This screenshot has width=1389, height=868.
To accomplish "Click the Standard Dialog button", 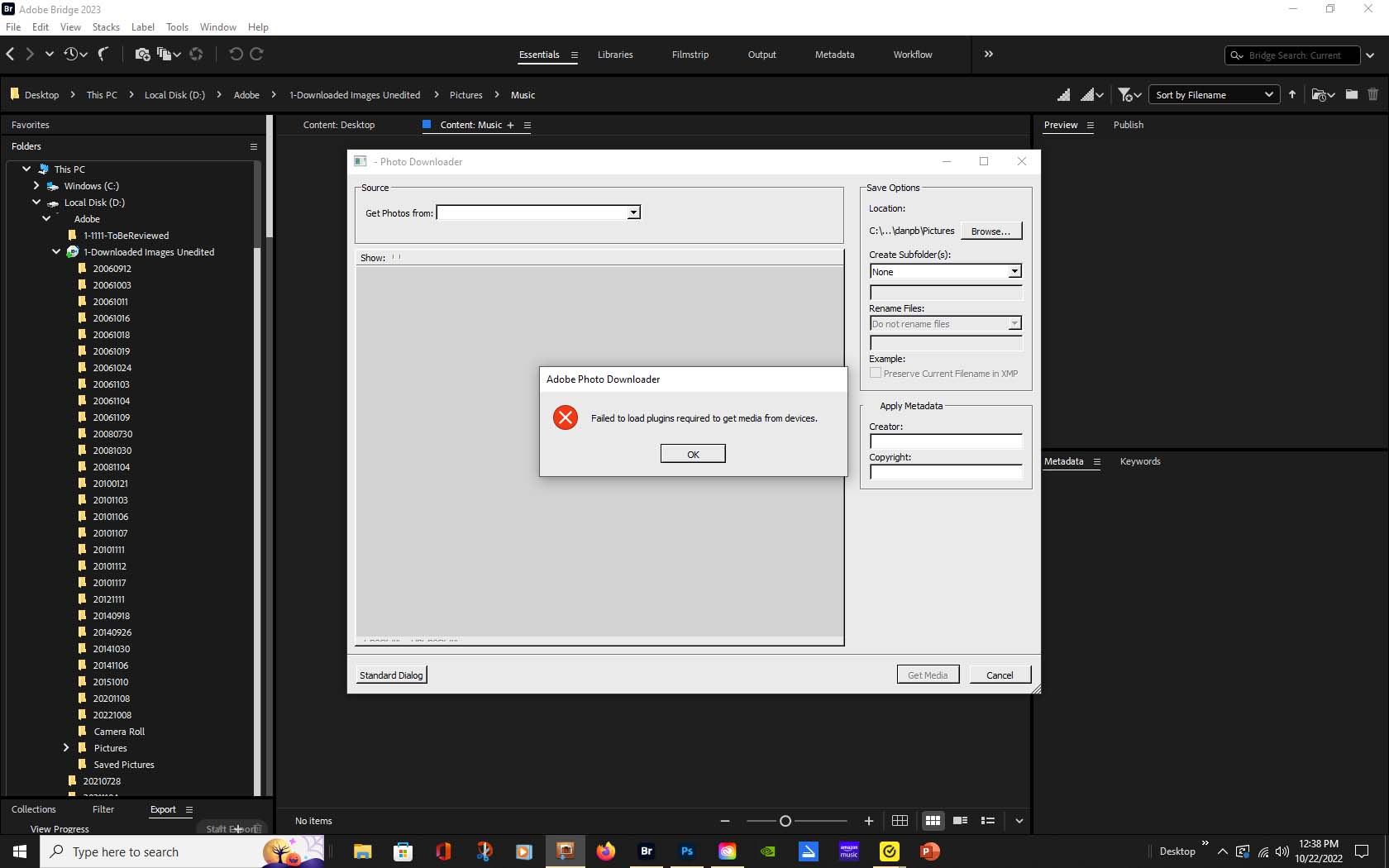I will pos(391,675).
